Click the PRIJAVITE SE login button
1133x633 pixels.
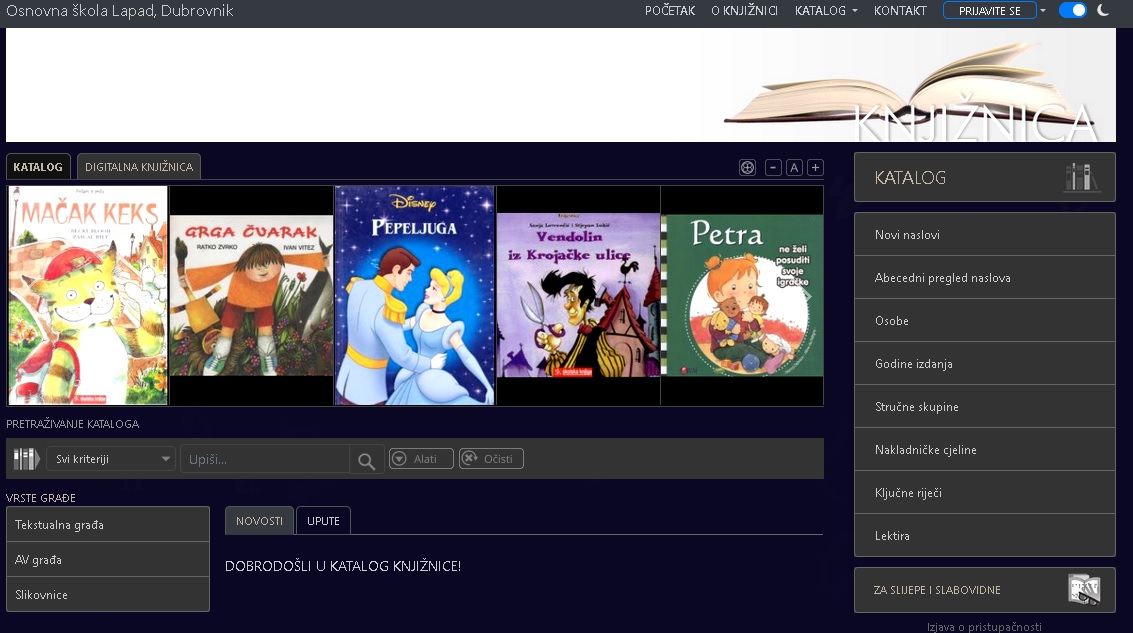click(989, 11)
